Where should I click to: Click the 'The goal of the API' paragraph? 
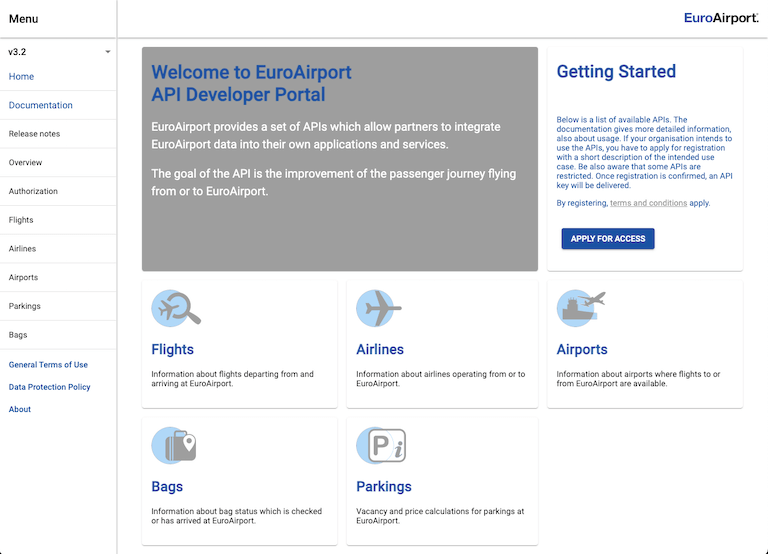[334, 182]
